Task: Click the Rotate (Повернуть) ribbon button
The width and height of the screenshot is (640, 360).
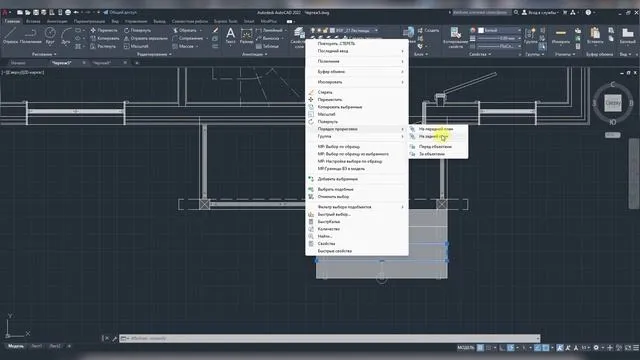Action: point(138,30)
